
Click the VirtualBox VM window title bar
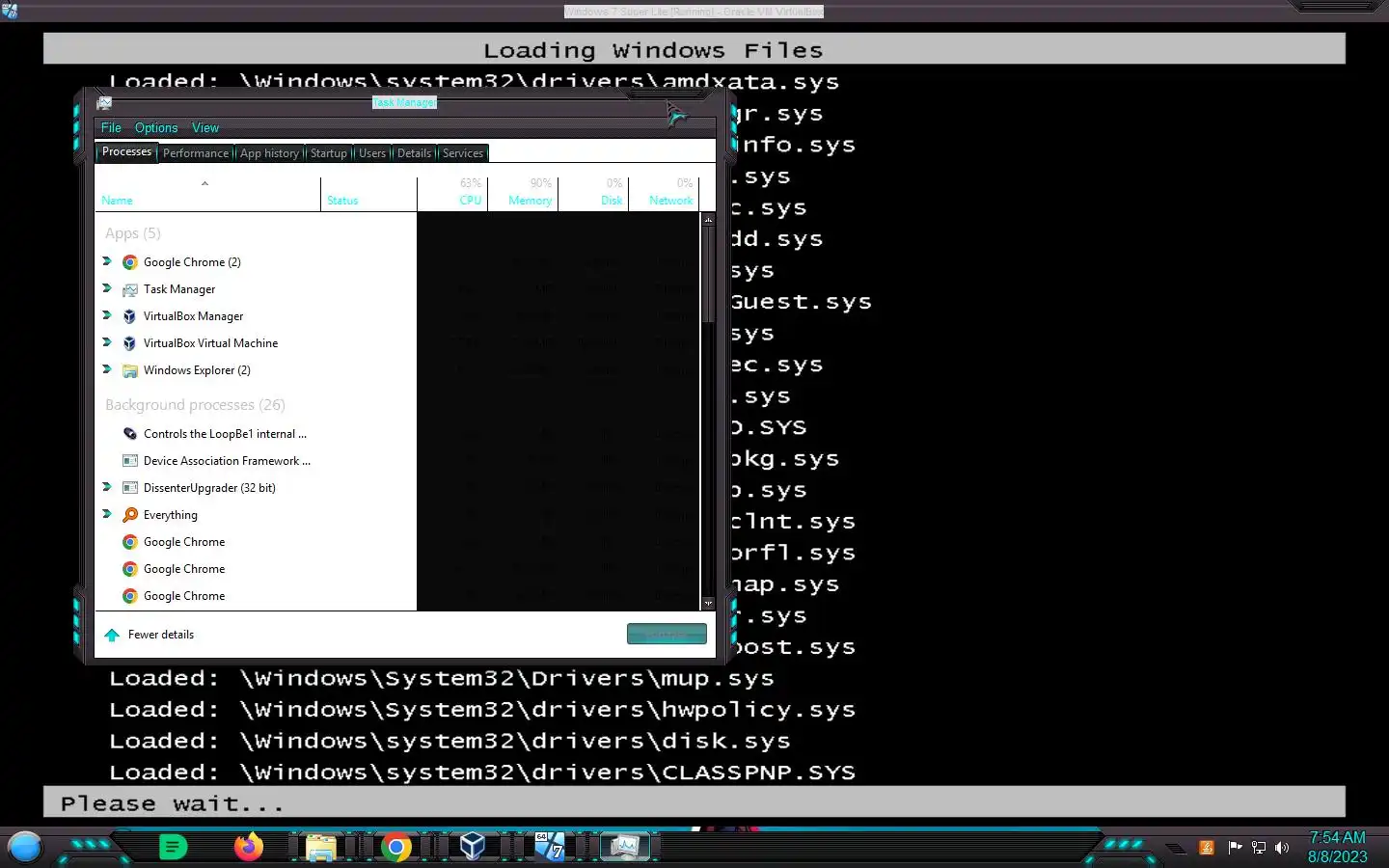(x=694, y=12)
